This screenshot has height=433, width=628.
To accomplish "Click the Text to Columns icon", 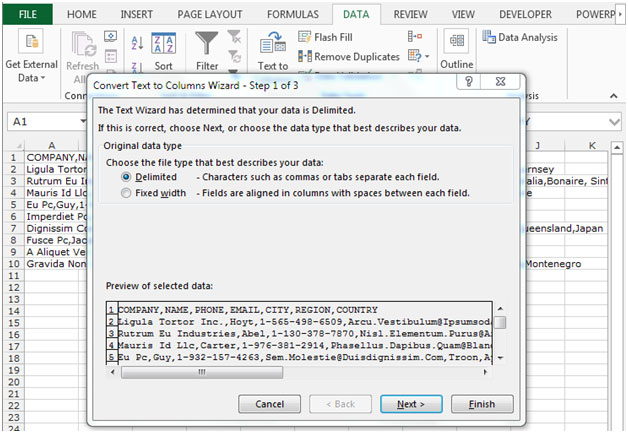I will (x=273, y=43).
